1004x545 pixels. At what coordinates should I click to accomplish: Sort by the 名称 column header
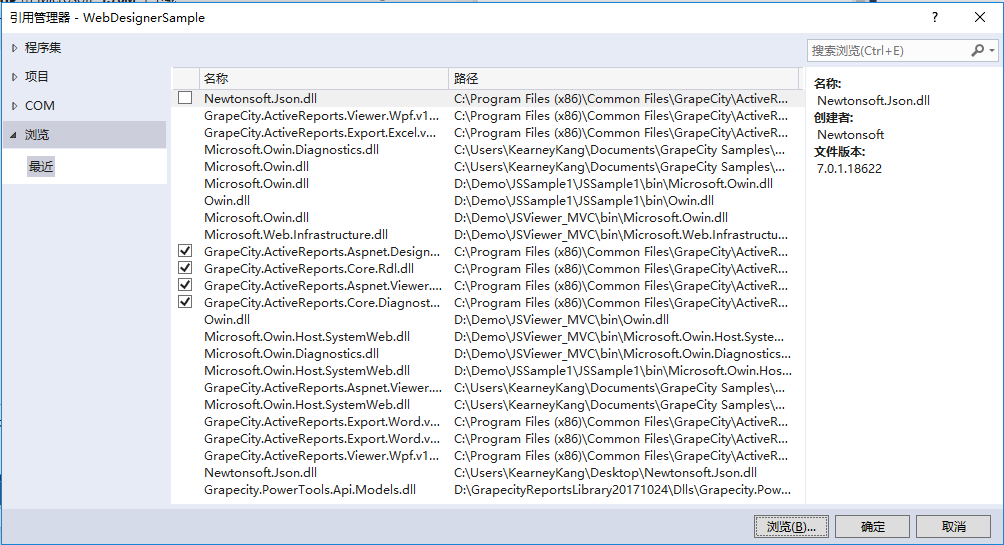323,78
